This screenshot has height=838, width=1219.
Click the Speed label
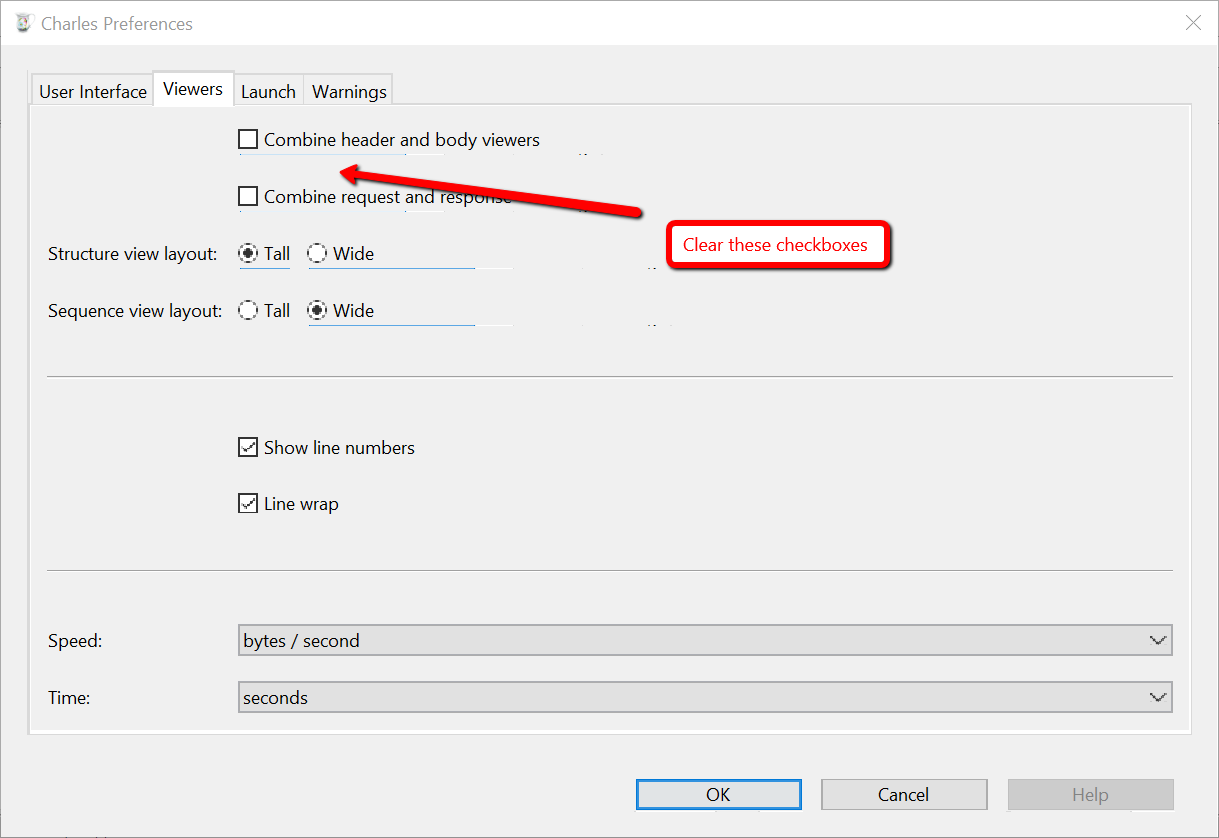75,641
